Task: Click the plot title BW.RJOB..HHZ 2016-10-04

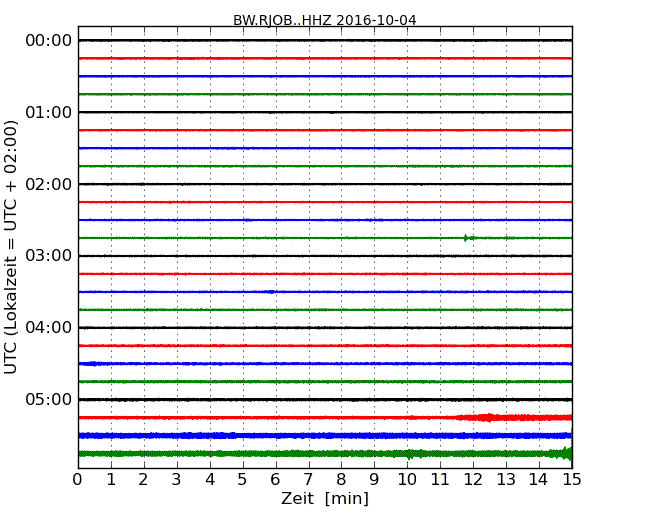Action: pyautogui.click(x=325, y=20)
